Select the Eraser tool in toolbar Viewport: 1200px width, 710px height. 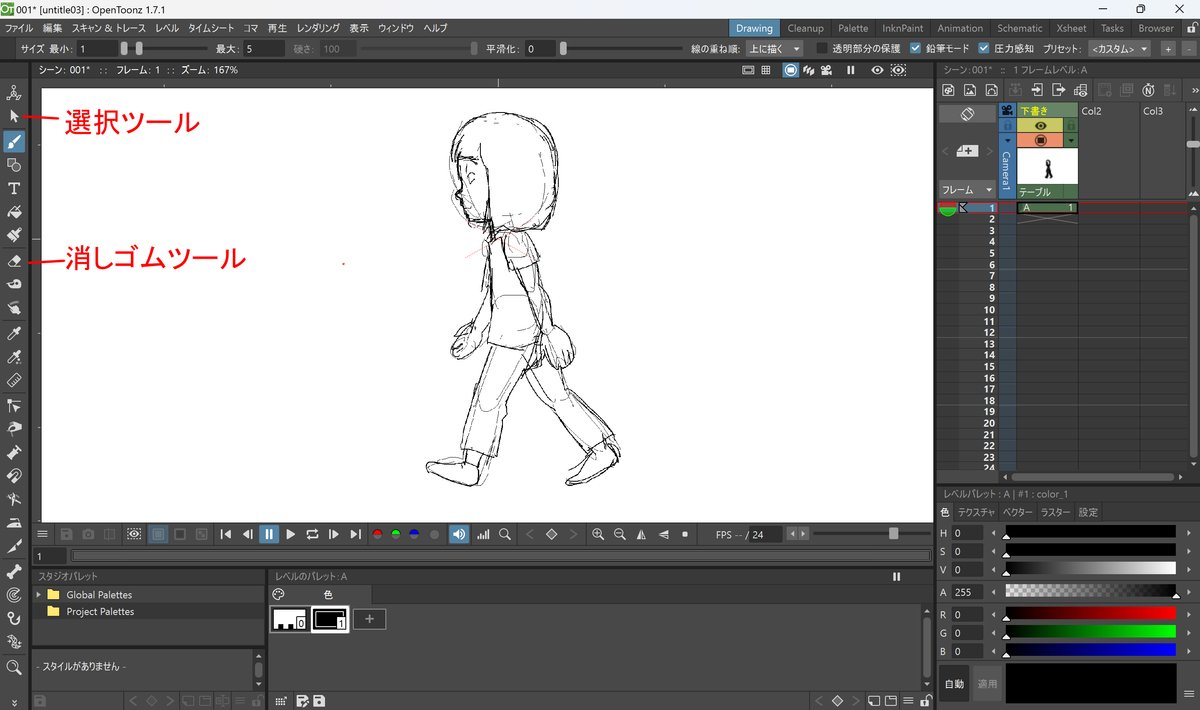pyautogui.click(x=14, y=261)
